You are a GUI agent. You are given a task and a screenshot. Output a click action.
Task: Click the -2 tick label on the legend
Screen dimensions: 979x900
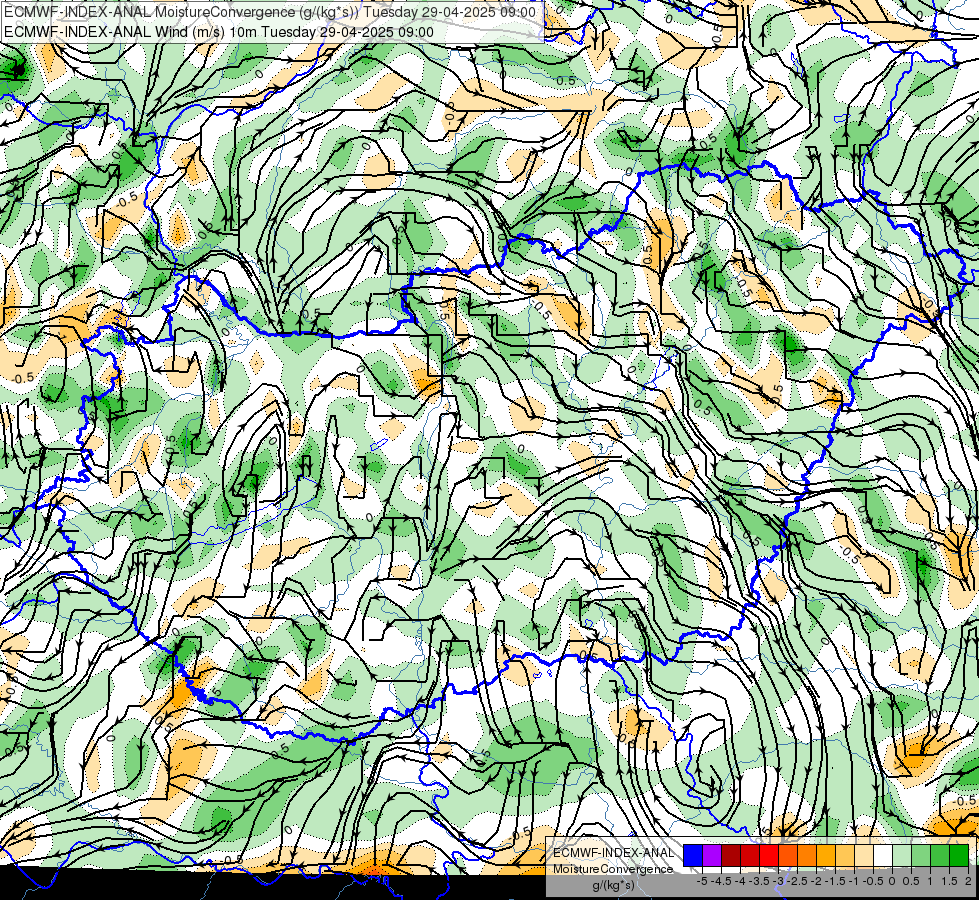[817, 881]
